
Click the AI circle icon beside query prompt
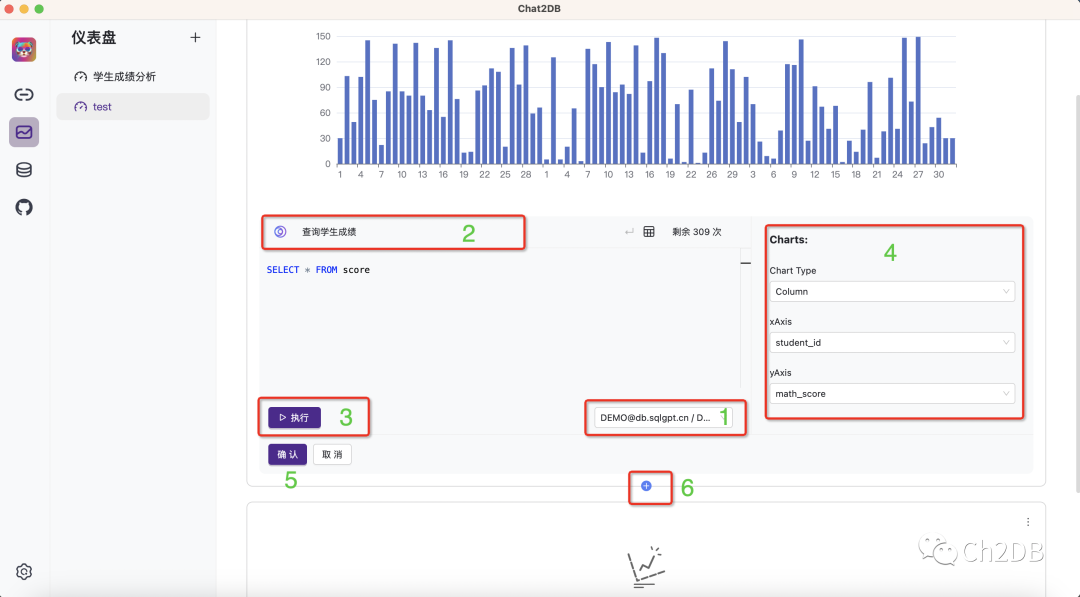point(280,232)
